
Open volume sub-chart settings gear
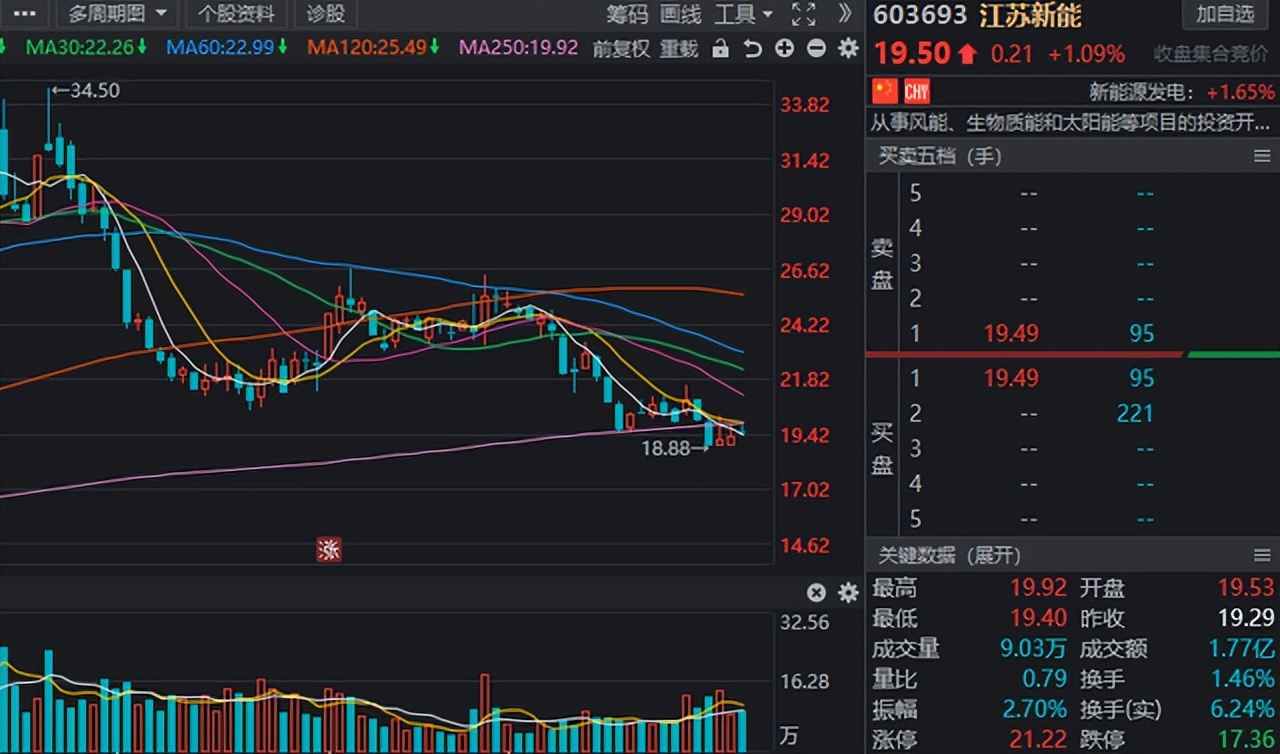click(848, 592)
